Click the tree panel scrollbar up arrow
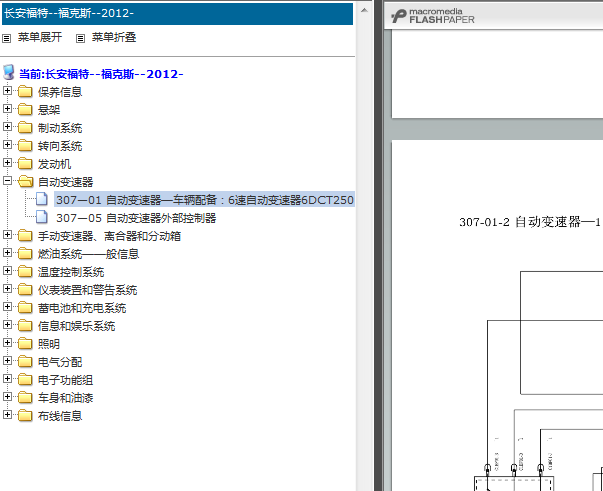This screenshot has height=491, width=603. [x=364, y=10]
